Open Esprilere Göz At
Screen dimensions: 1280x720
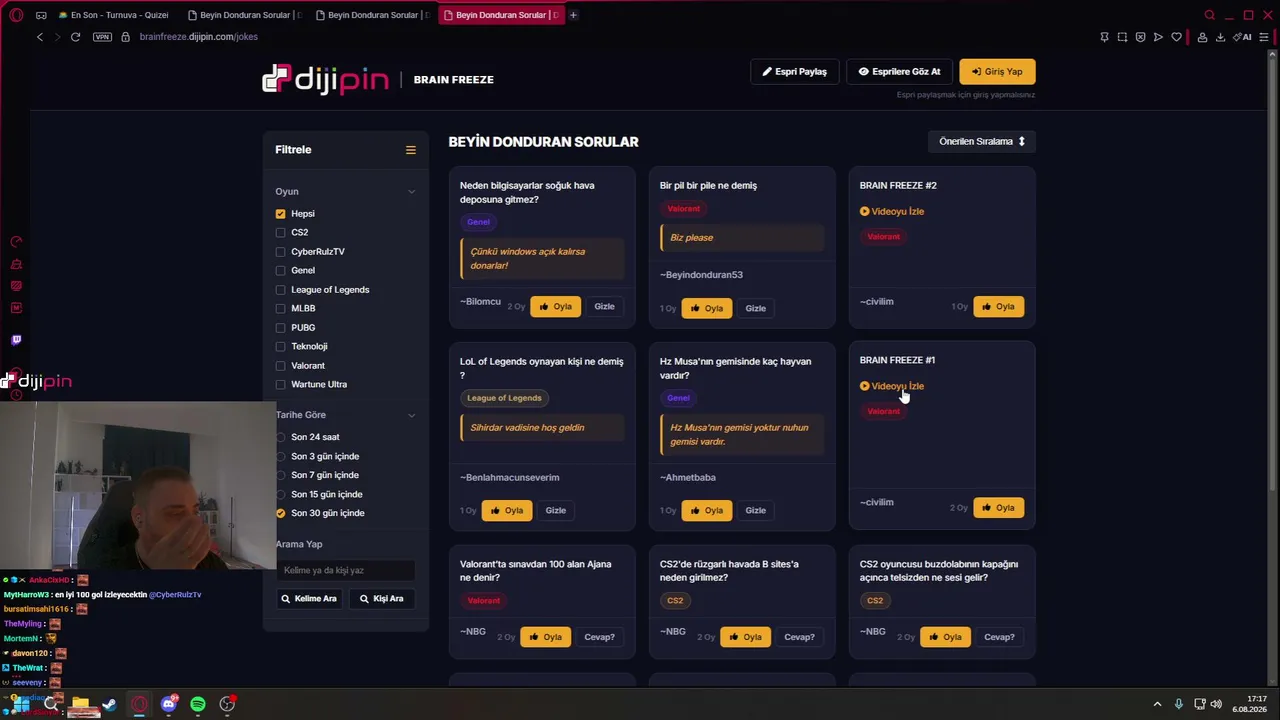[x=899, y=72]
